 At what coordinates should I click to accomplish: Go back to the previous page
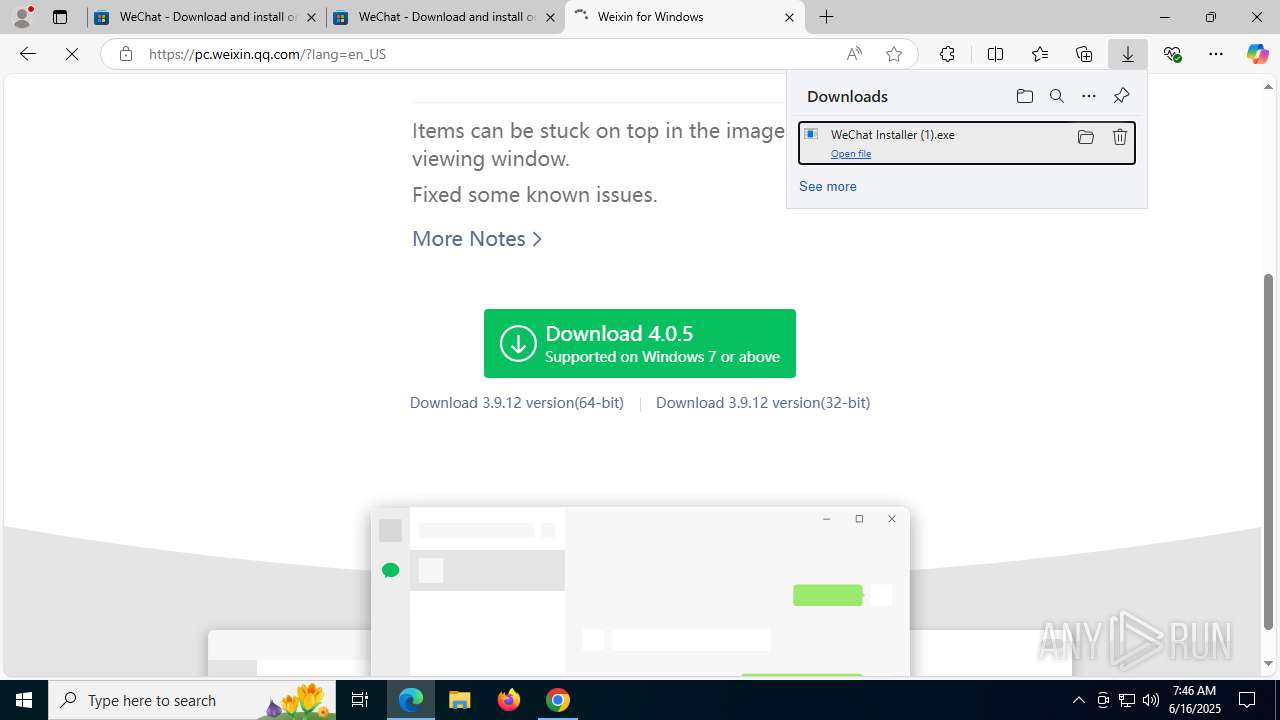pyautogui.click(x=28, y=54)
